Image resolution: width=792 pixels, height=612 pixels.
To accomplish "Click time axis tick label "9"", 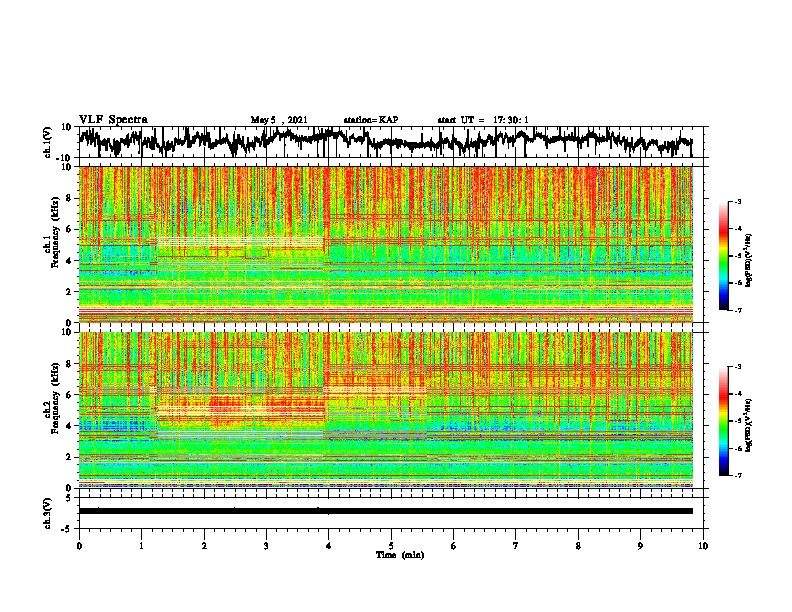I will tap(640, 546).
